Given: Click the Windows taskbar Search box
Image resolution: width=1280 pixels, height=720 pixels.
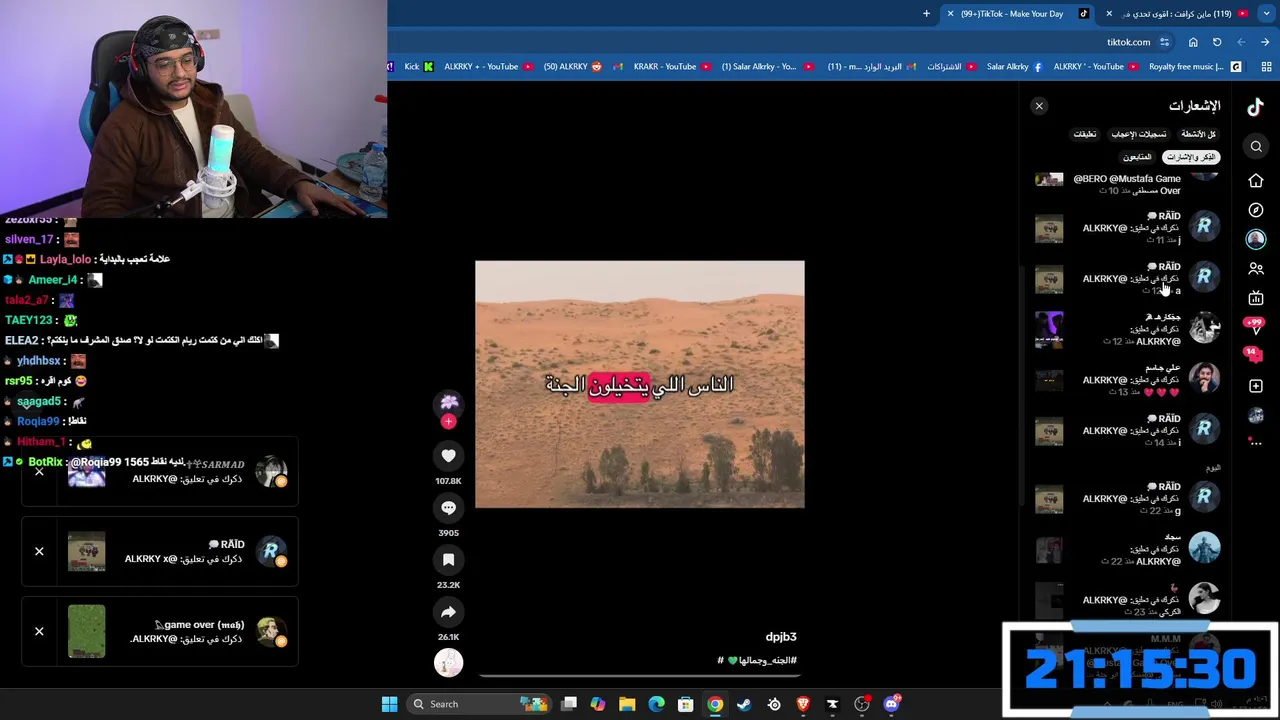Looking at the screenshot, I should click(480, 704).
